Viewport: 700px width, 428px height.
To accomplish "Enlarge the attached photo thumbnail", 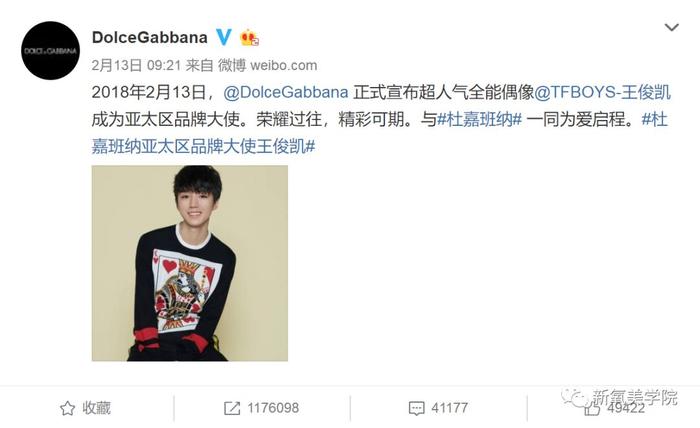I will point(190,263).
